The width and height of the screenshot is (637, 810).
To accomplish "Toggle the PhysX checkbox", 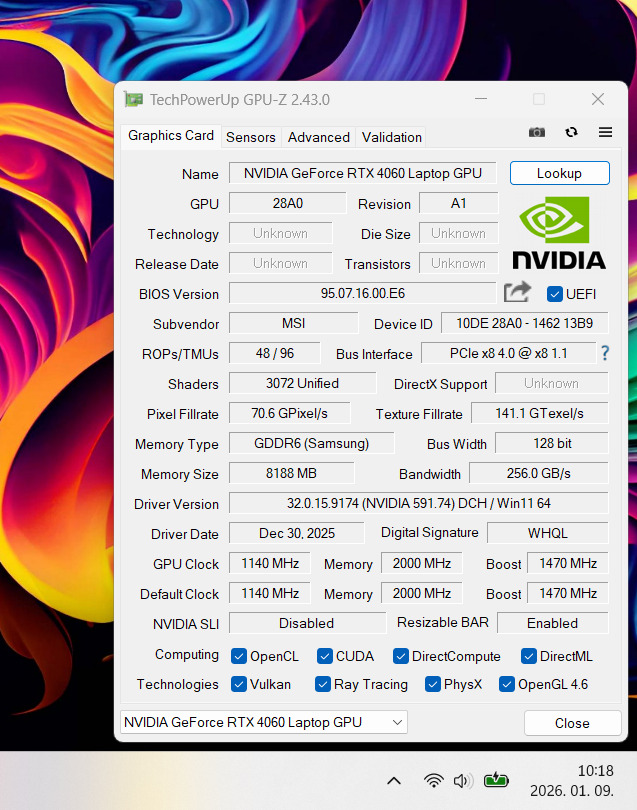I will pos(432,684).
